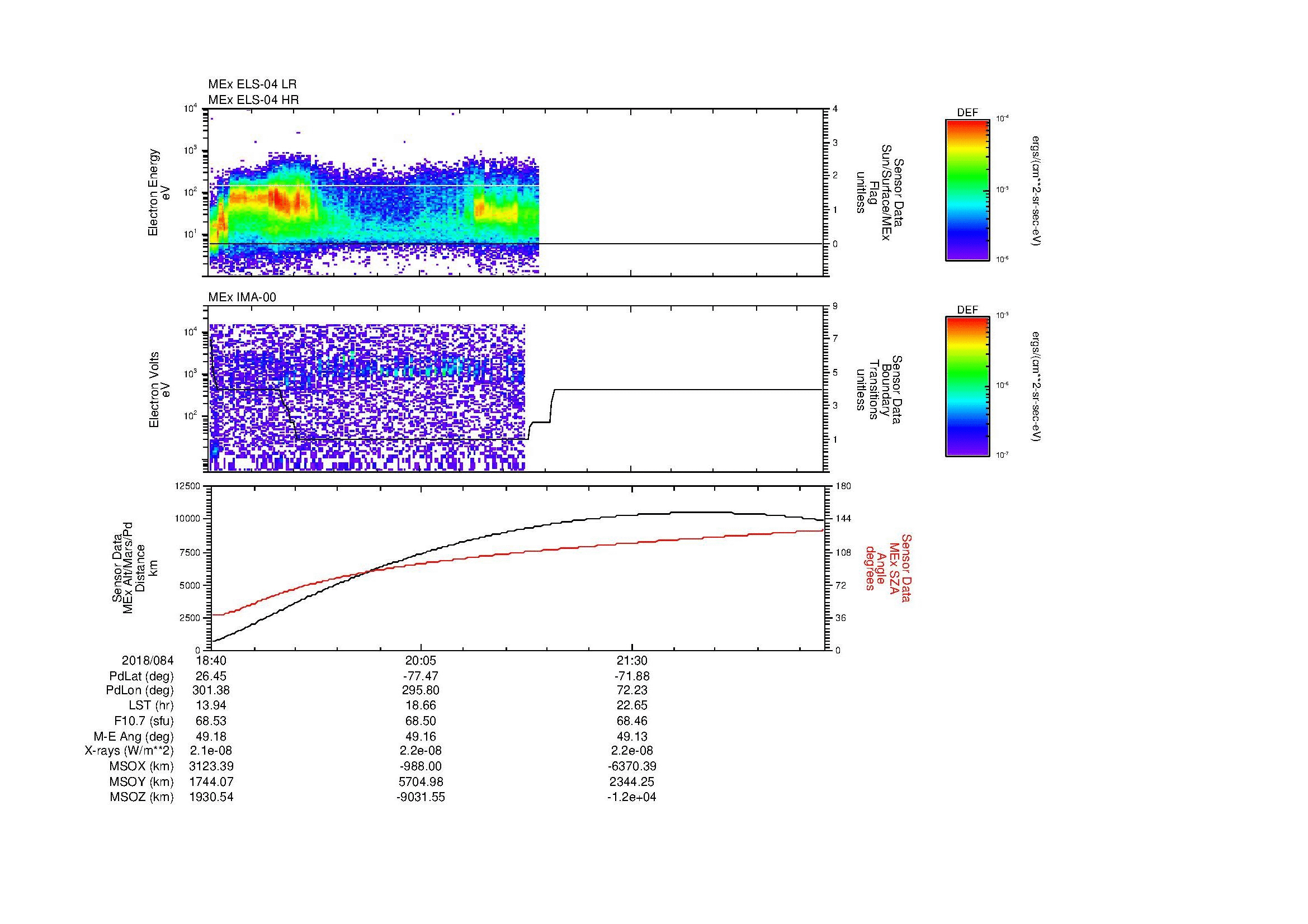Click the 12500 km altitude axis tick
1308x924 pixels.
(187, 486)
